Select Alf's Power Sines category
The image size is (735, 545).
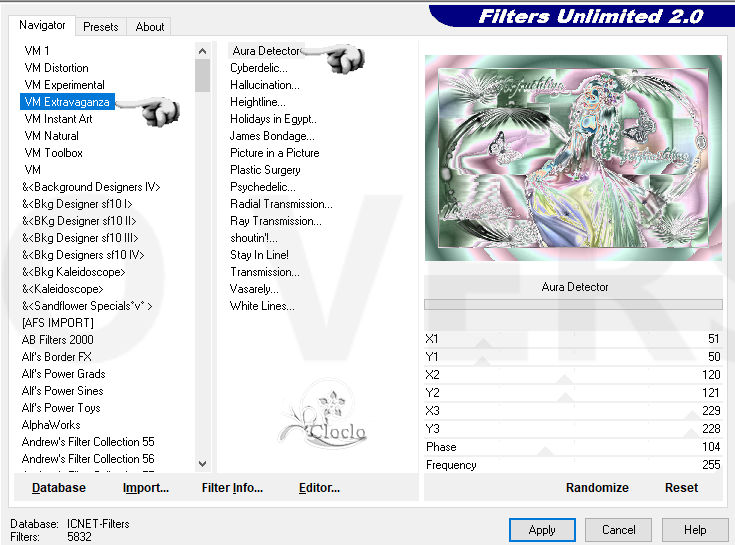pyautogui.click(x=62, y=391)
